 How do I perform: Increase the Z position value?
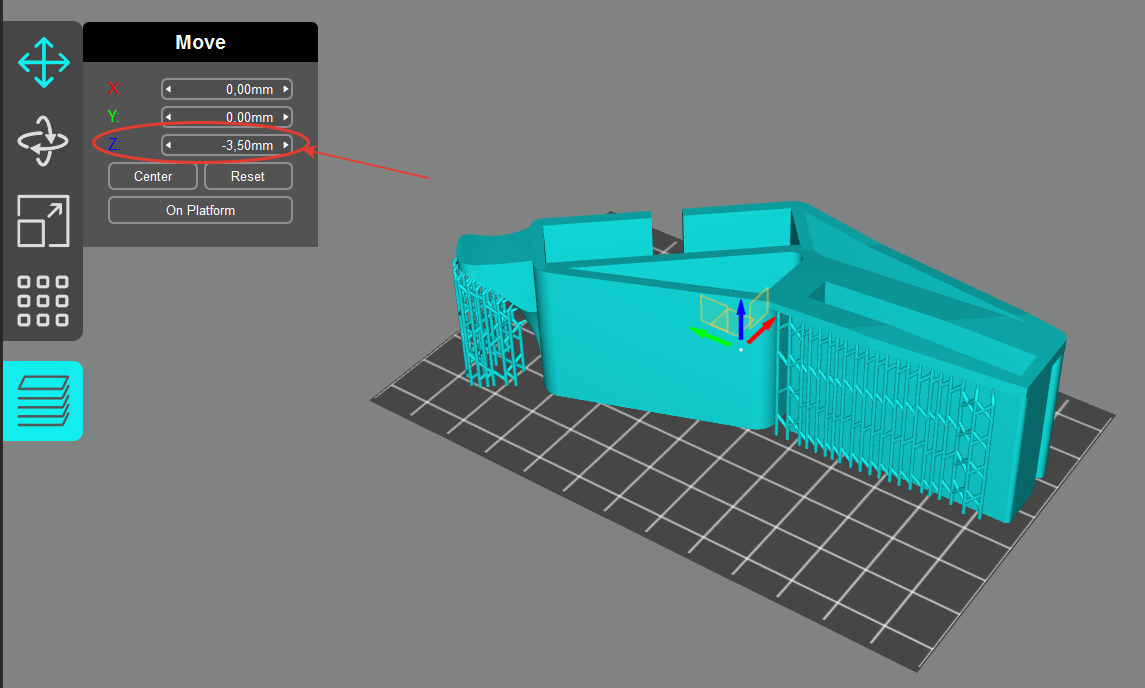[286, 145]
